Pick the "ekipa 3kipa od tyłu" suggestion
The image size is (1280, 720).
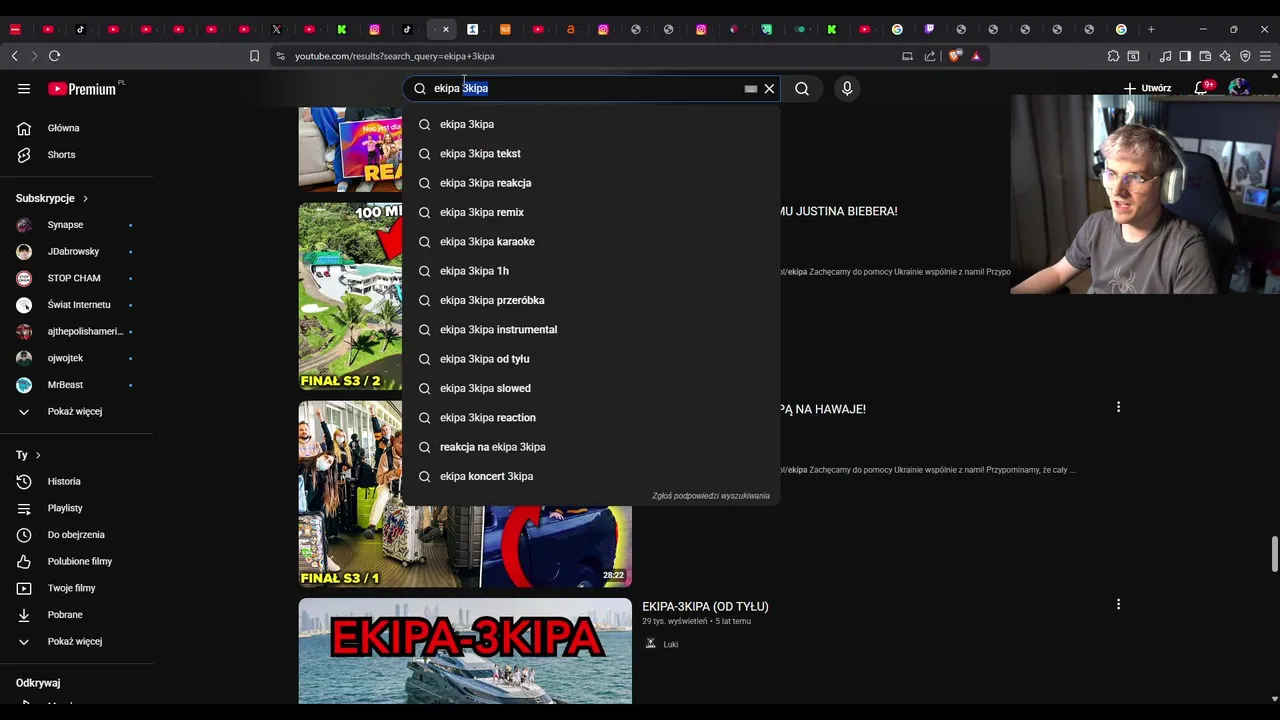point(590,359)
